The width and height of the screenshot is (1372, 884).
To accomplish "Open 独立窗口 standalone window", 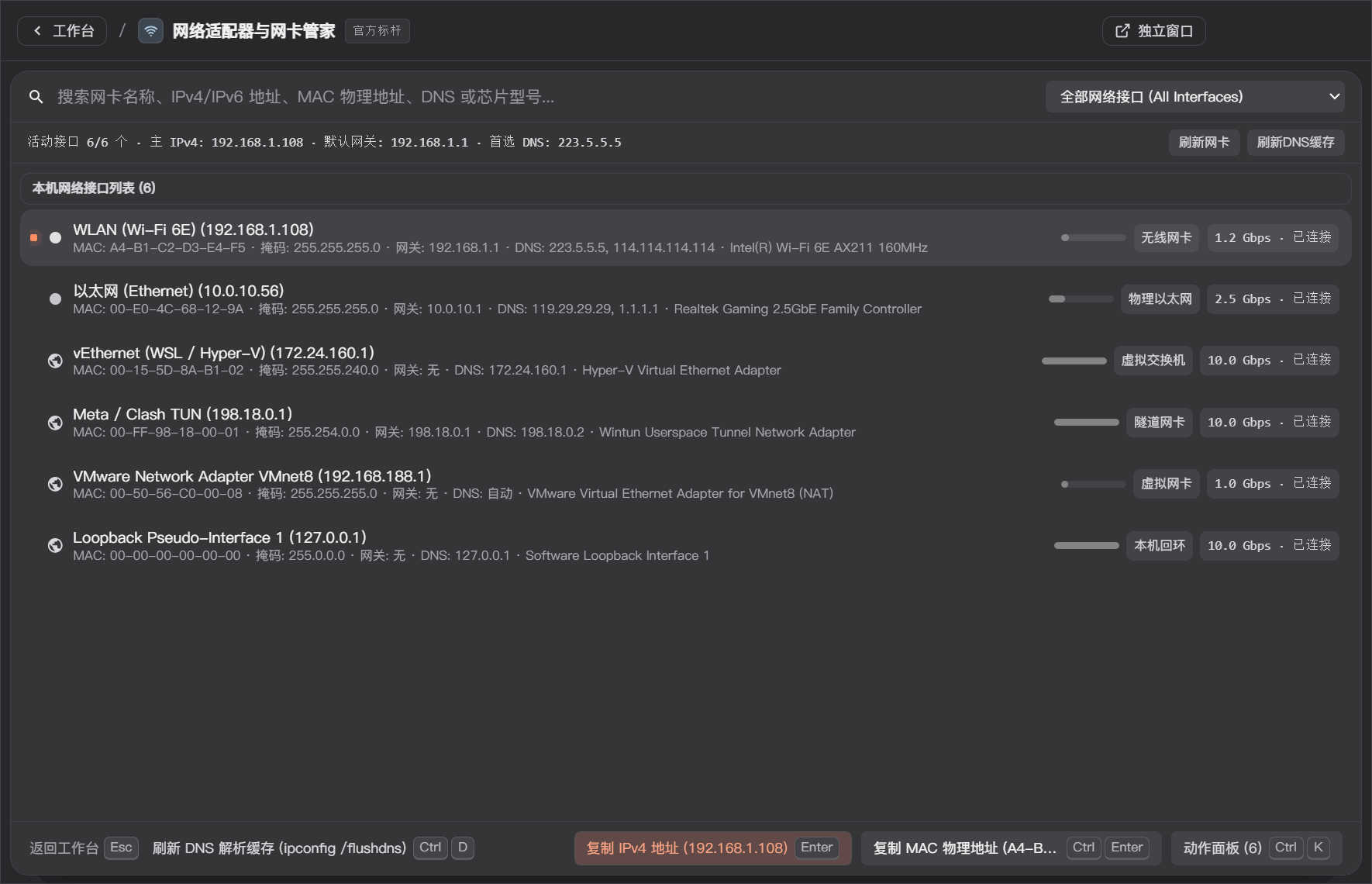I will 1153,31.
